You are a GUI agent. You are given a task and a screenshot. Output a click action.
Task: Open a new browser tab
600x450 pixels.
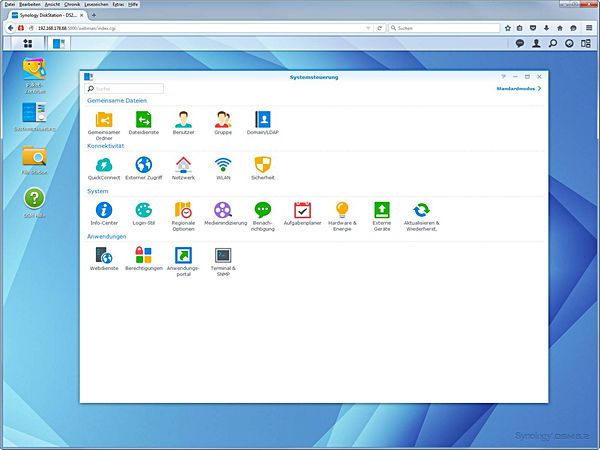pos(94,15)
